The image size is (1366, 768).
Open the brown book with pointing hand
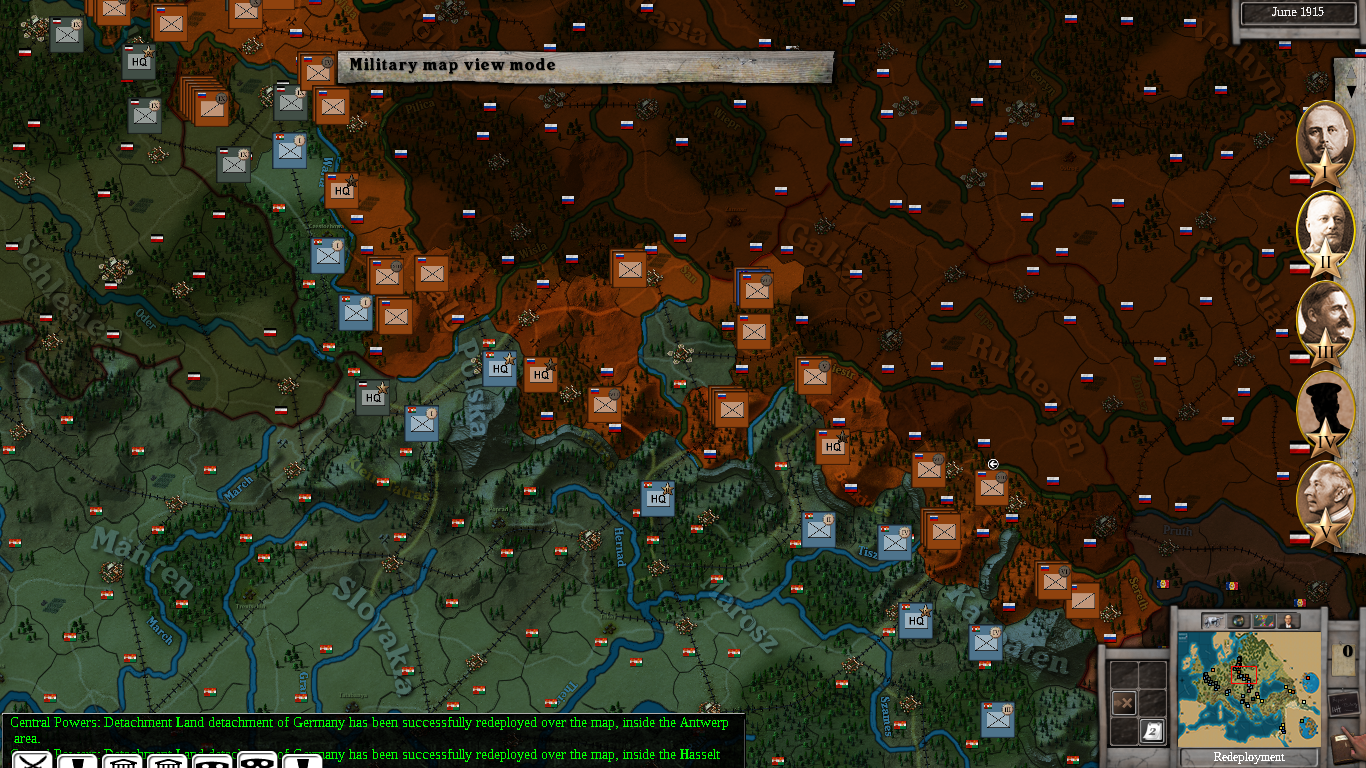pyautogui.click(x=1348, y=748)
